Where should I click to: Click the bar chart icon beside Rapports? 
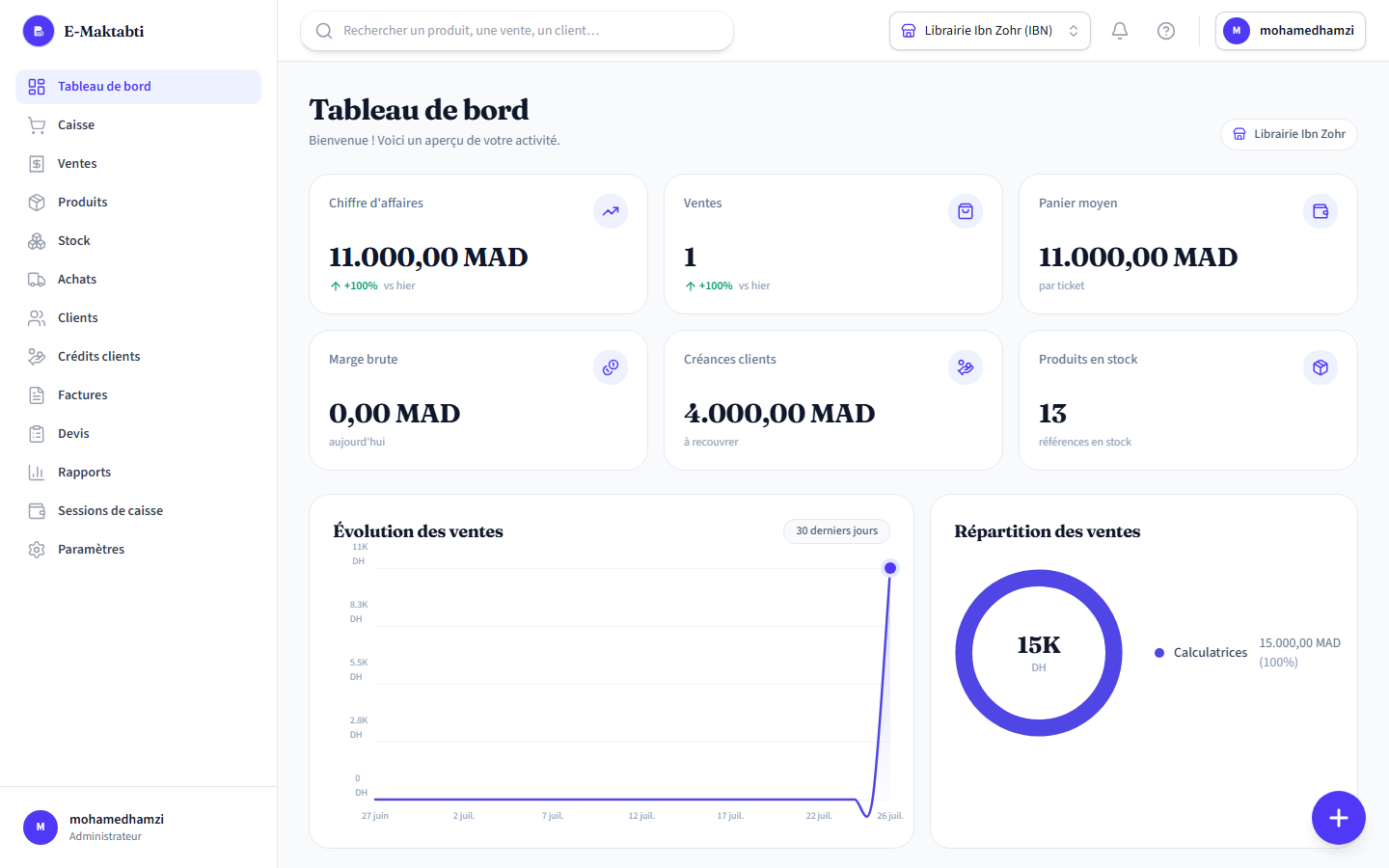pyautogui.click(x=37, y=473)
